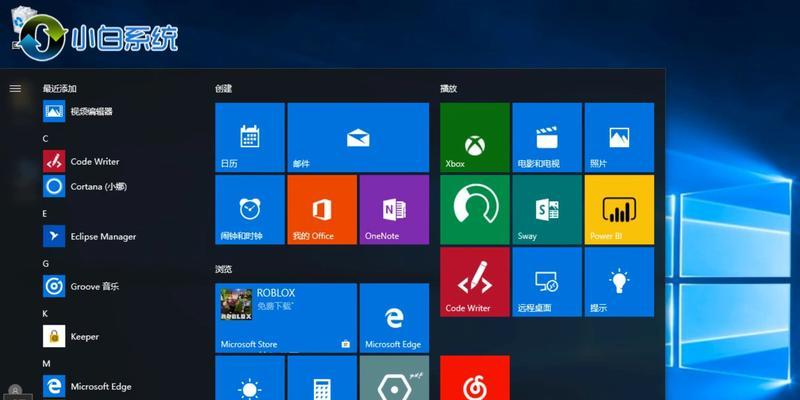Open the Microsoft Store ROBLOX tile
This screenshot has height=400, width=800.
coord(286,318)
